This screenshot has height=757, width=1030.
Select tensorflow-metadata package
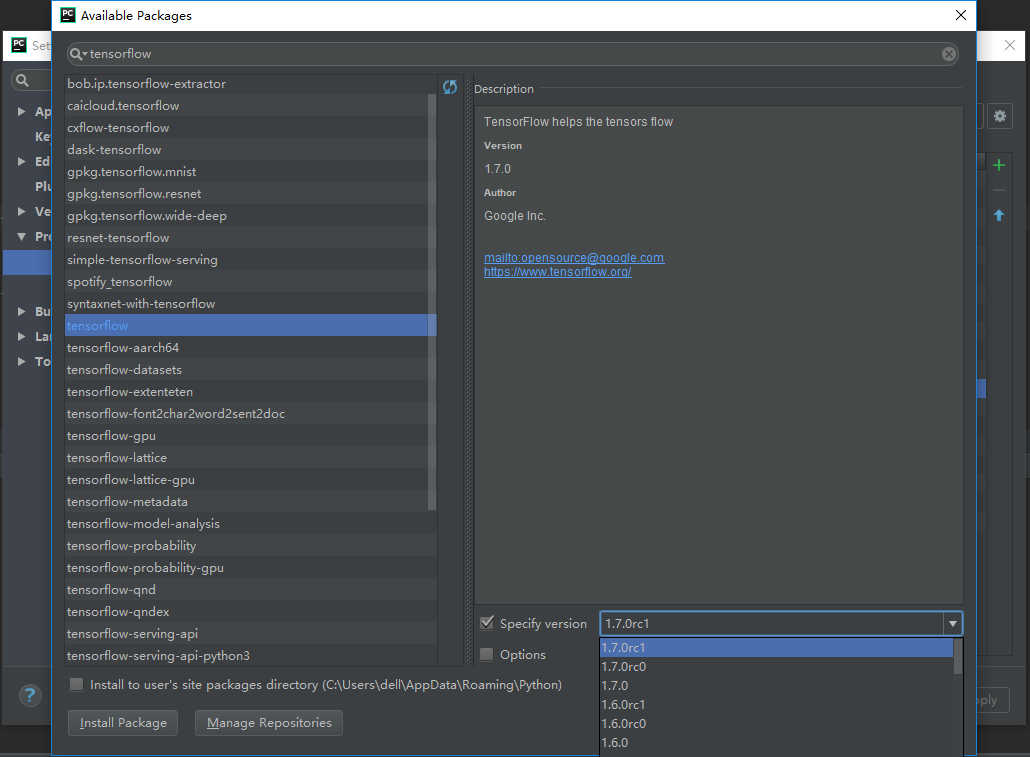(250, 502)
